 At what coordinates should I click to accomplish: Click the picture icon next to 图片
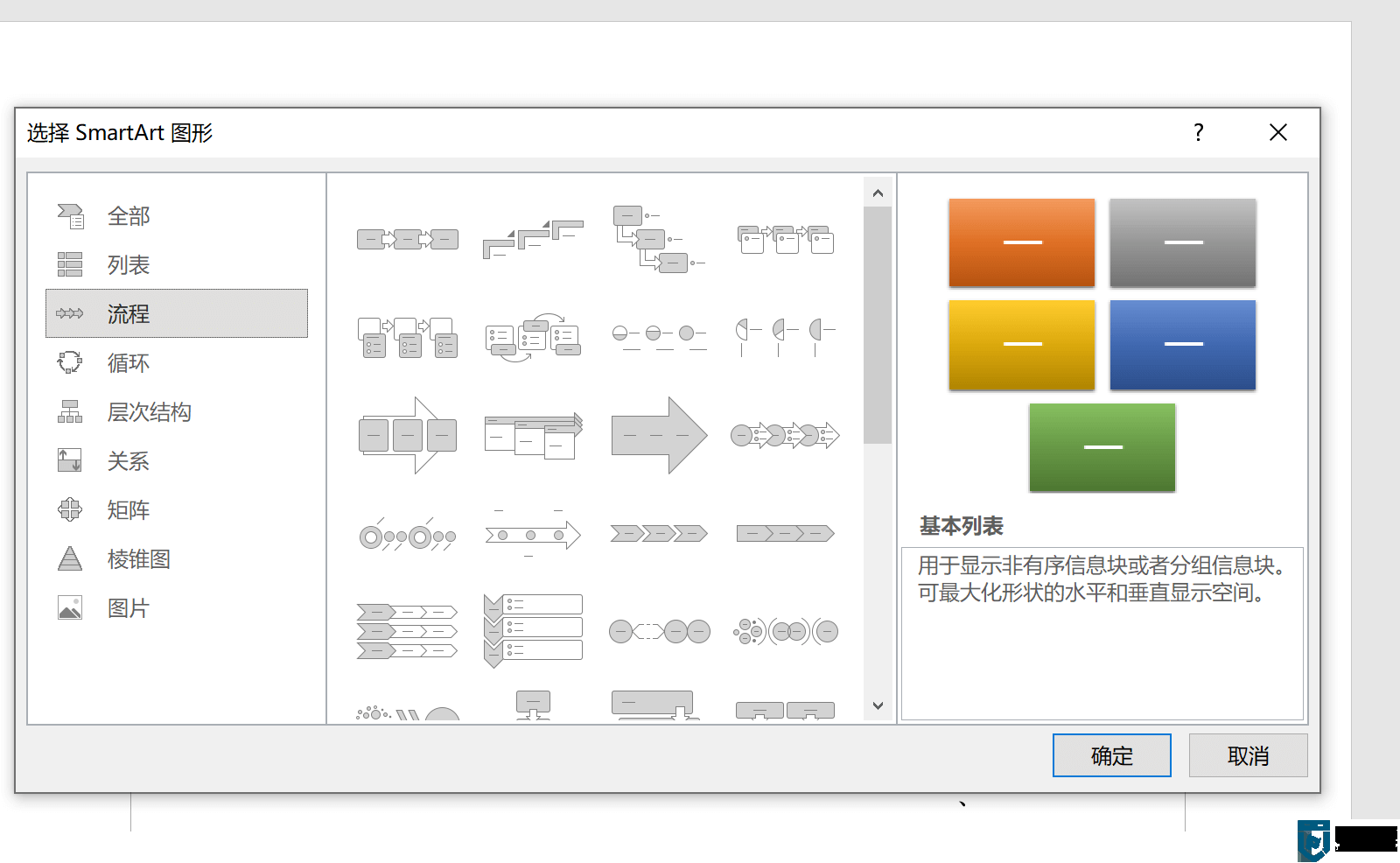(x=70, y=607)
